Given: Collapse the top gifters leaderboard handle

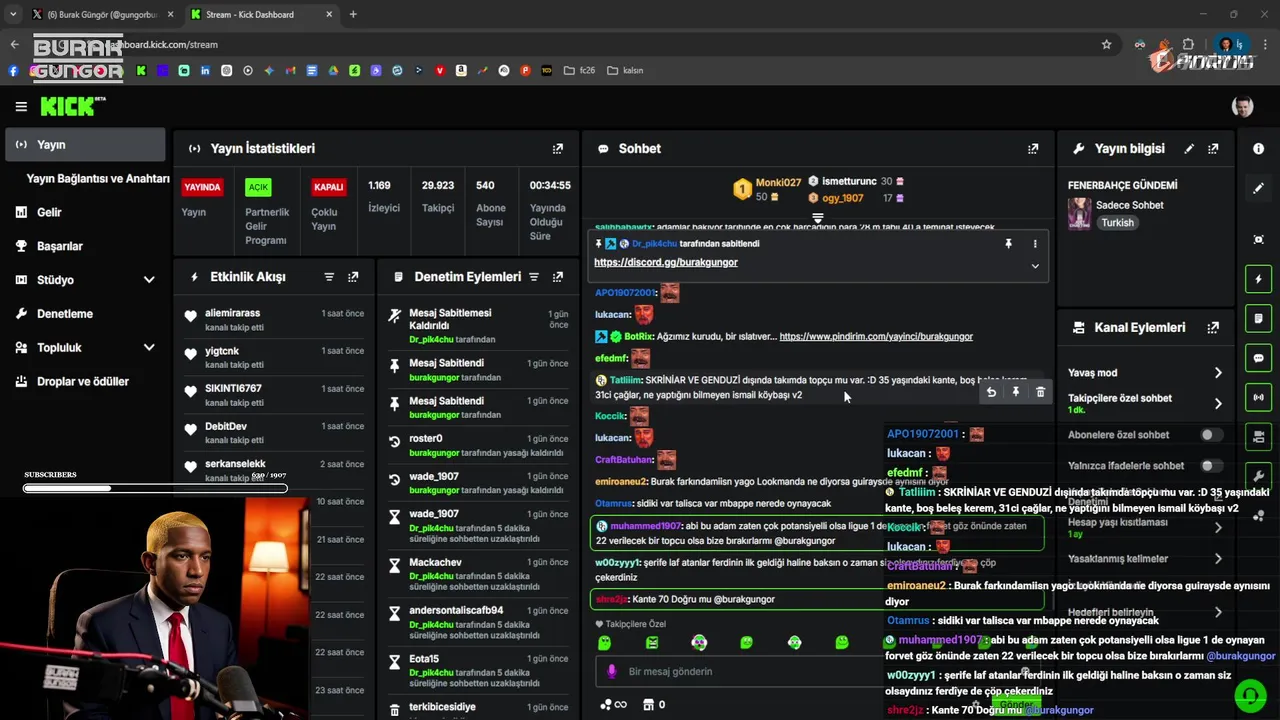Looking at the screenshot, I should 817,218.
